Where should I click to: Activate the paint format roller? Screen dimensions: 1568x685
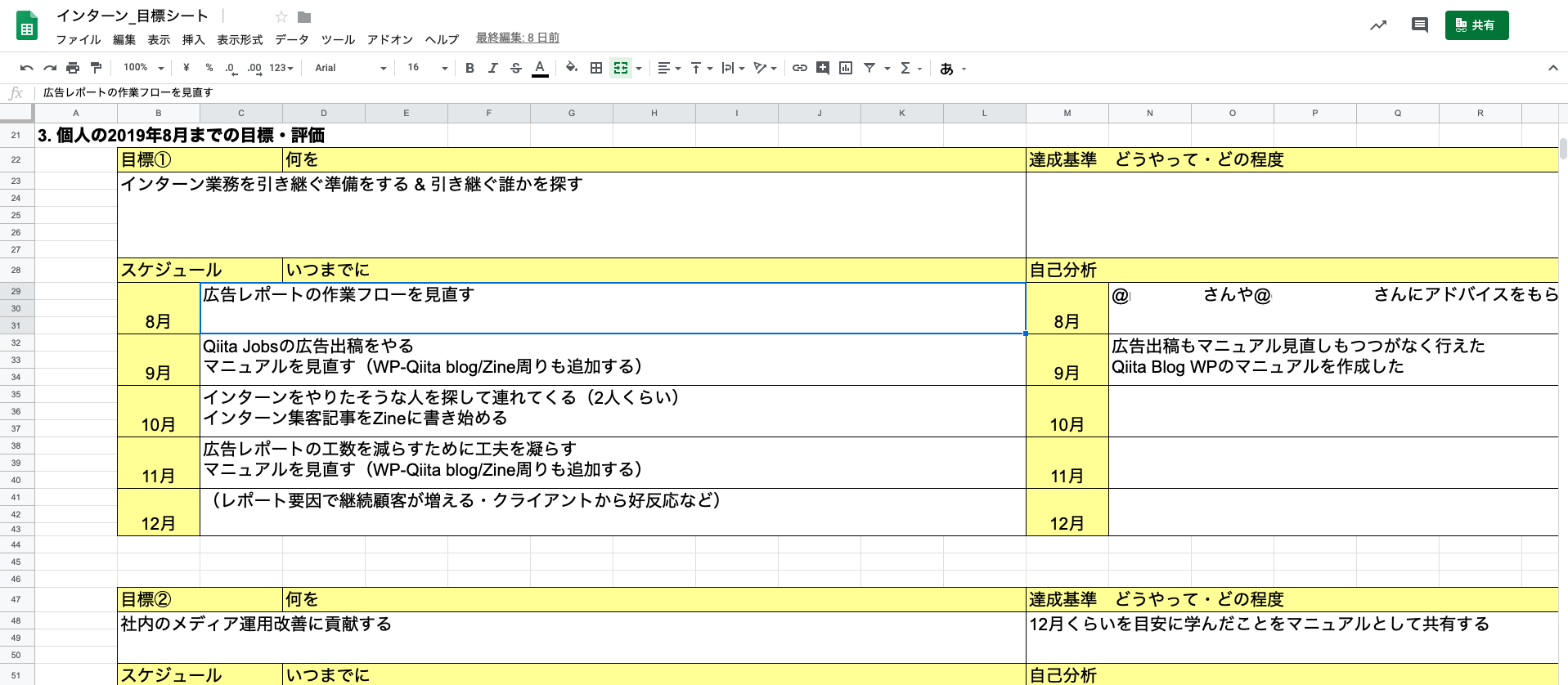[x=96, y=68]
